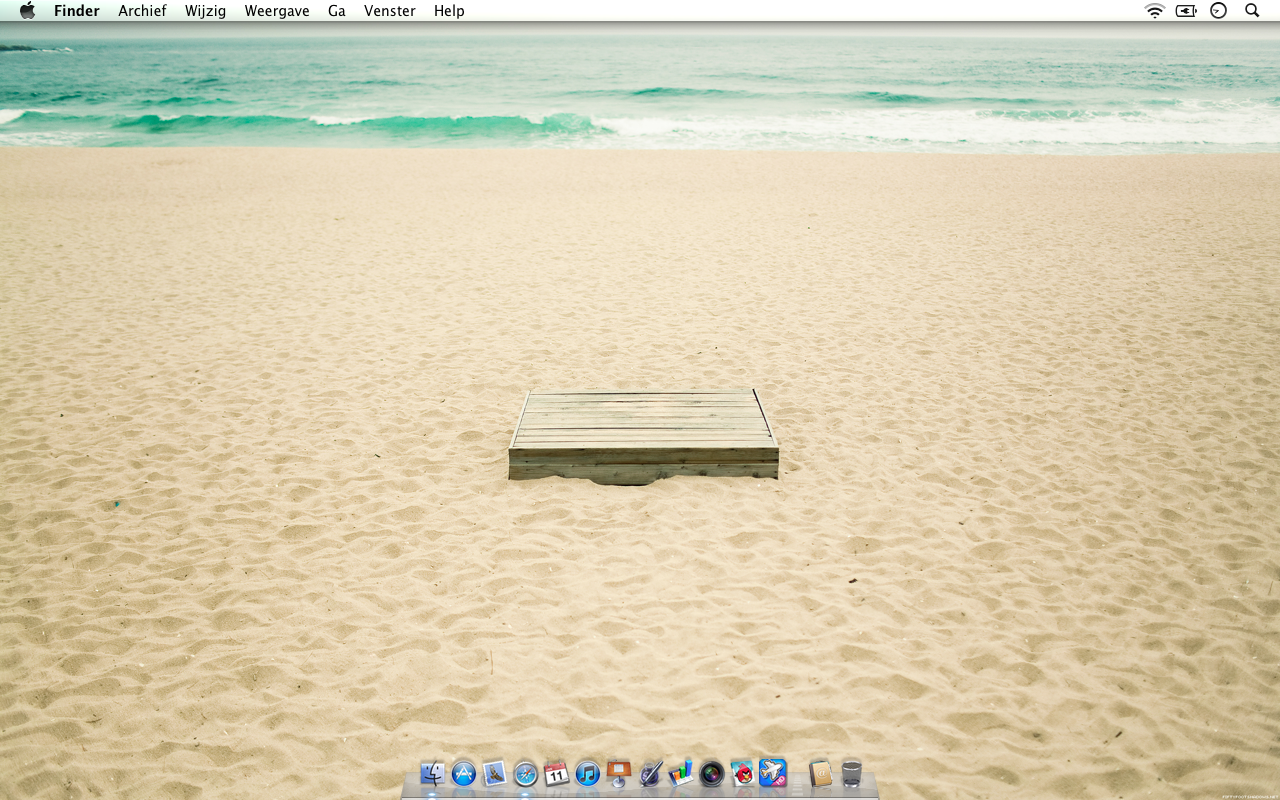The width and height of the screenshot is (1280, 800).
Task: Launch the App Store from the Dock
Action: [463, 774]
